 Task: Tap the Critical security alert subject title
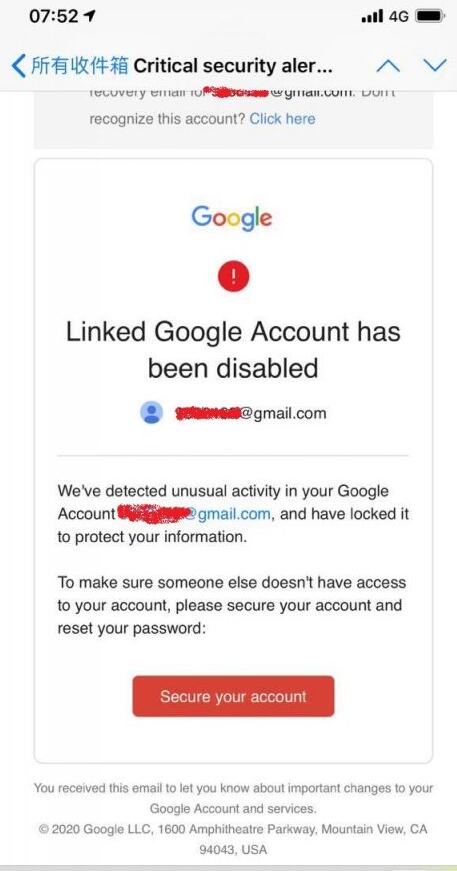(233, 66)
